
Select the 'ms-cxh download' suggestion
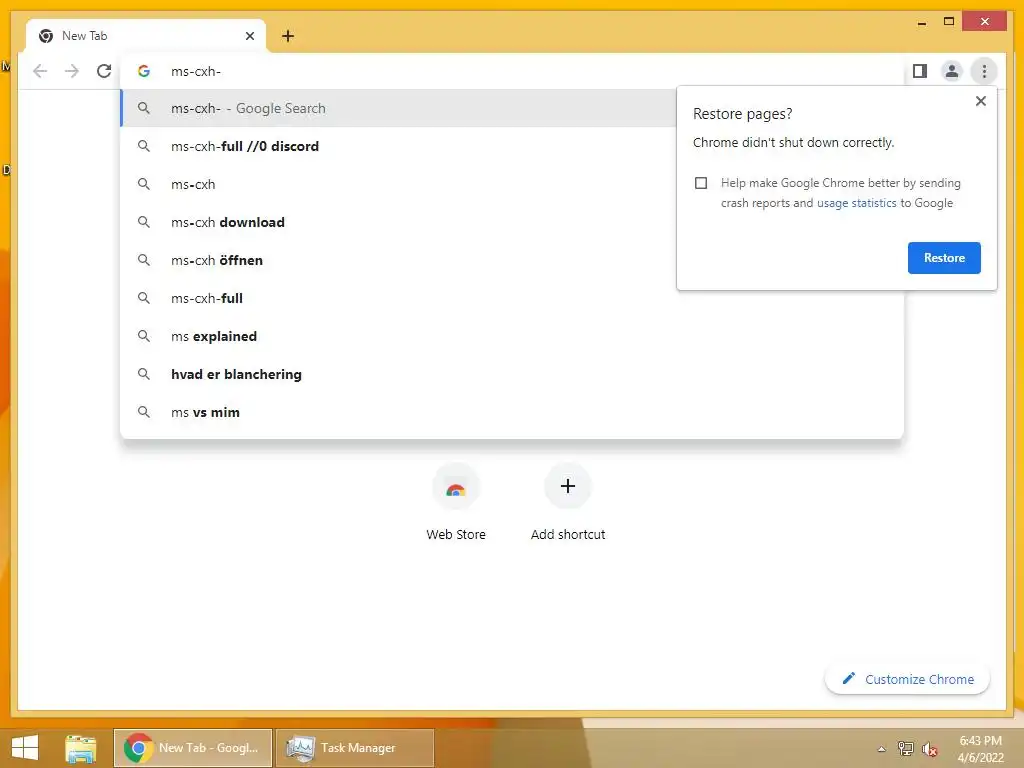tap(398, 222)
